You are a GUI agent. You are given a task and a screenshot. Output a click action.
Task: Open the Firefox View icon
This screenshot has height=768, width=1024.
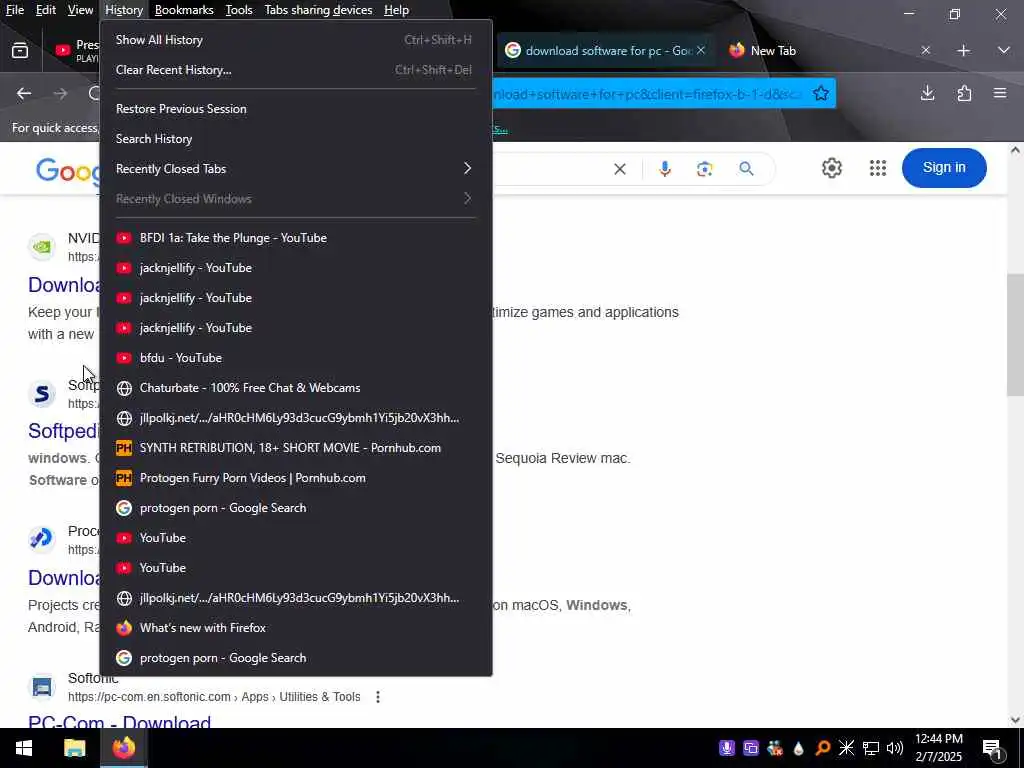coord(20,50)
